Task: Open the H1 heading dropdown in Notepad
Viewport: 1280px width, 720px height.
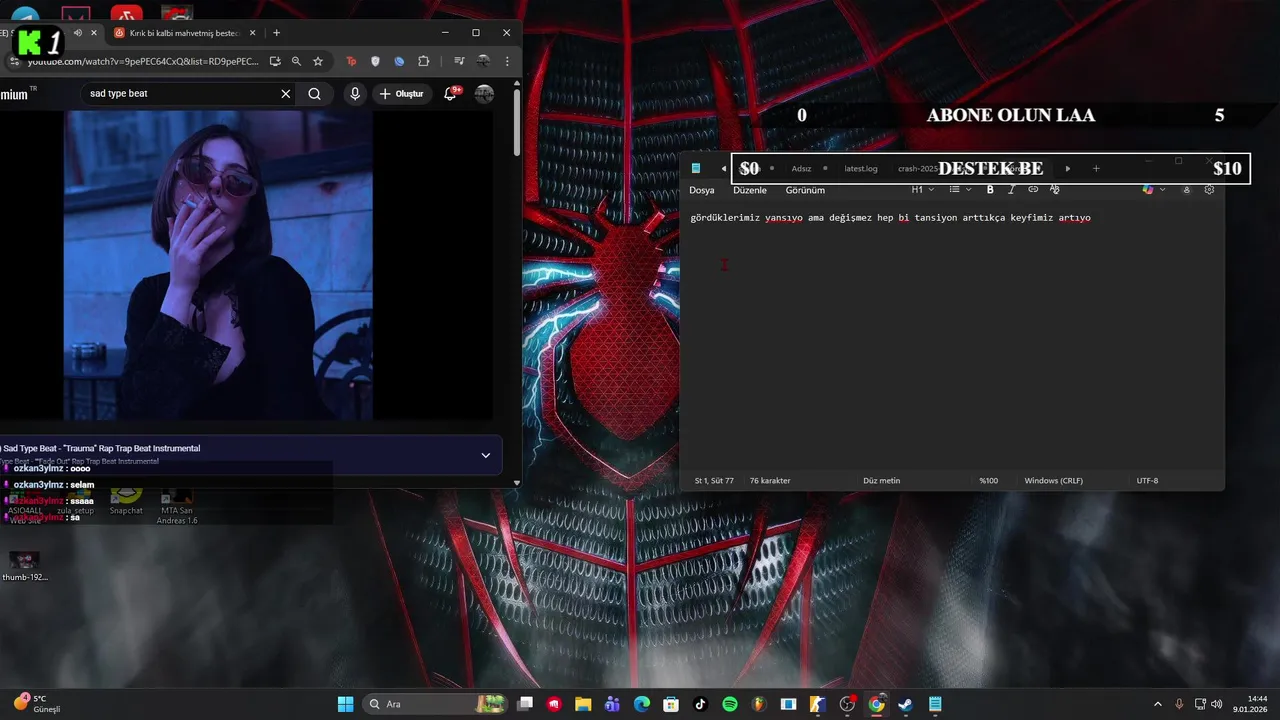Action: pyautogui.click(x=922, y=189)
